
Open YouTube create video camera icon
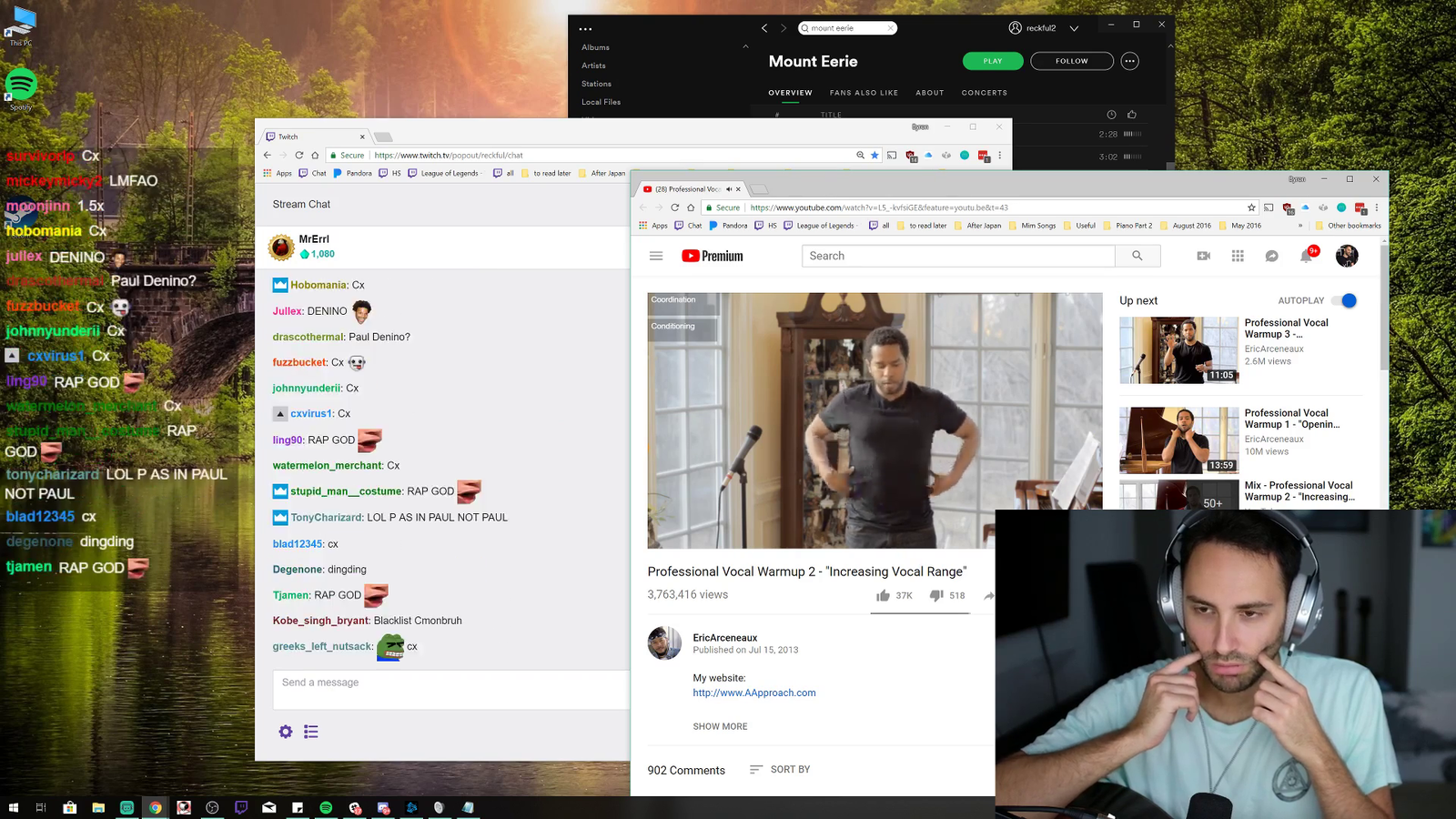pos(1204,256)
